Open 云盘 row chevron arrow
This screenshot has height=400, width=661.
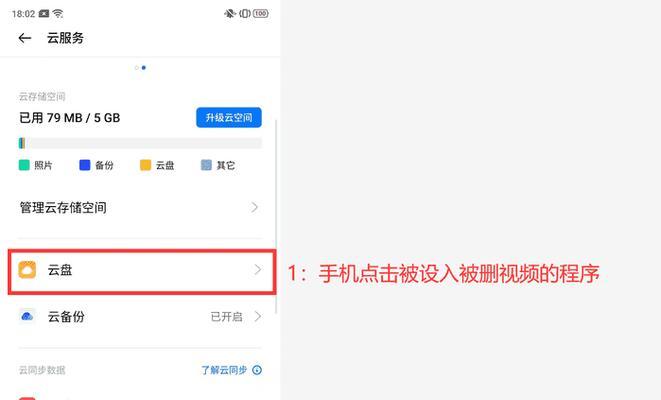[258, 270]
